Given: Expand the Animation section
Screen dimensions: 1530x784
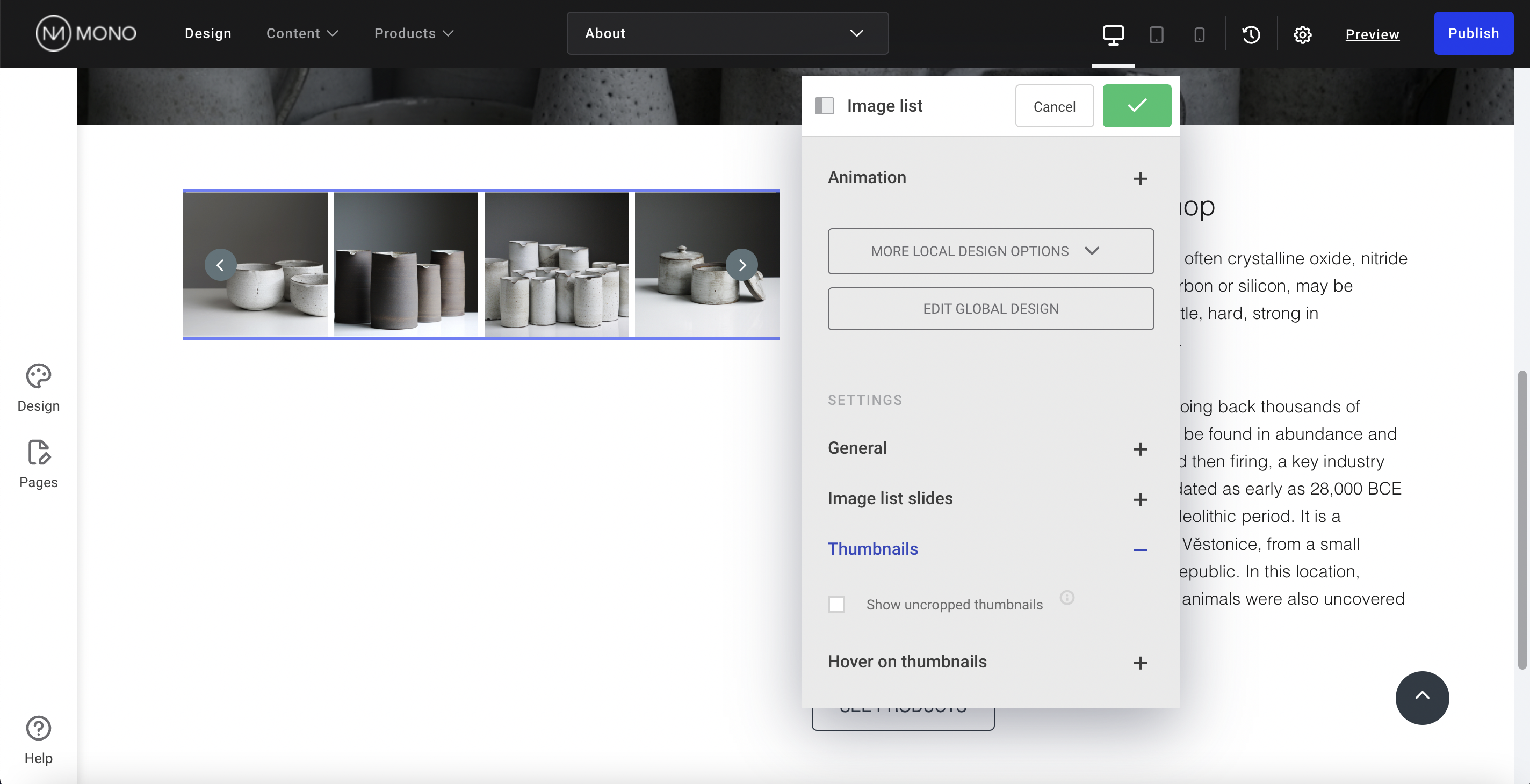Looking at the screenshot, I should [1139, 178].
